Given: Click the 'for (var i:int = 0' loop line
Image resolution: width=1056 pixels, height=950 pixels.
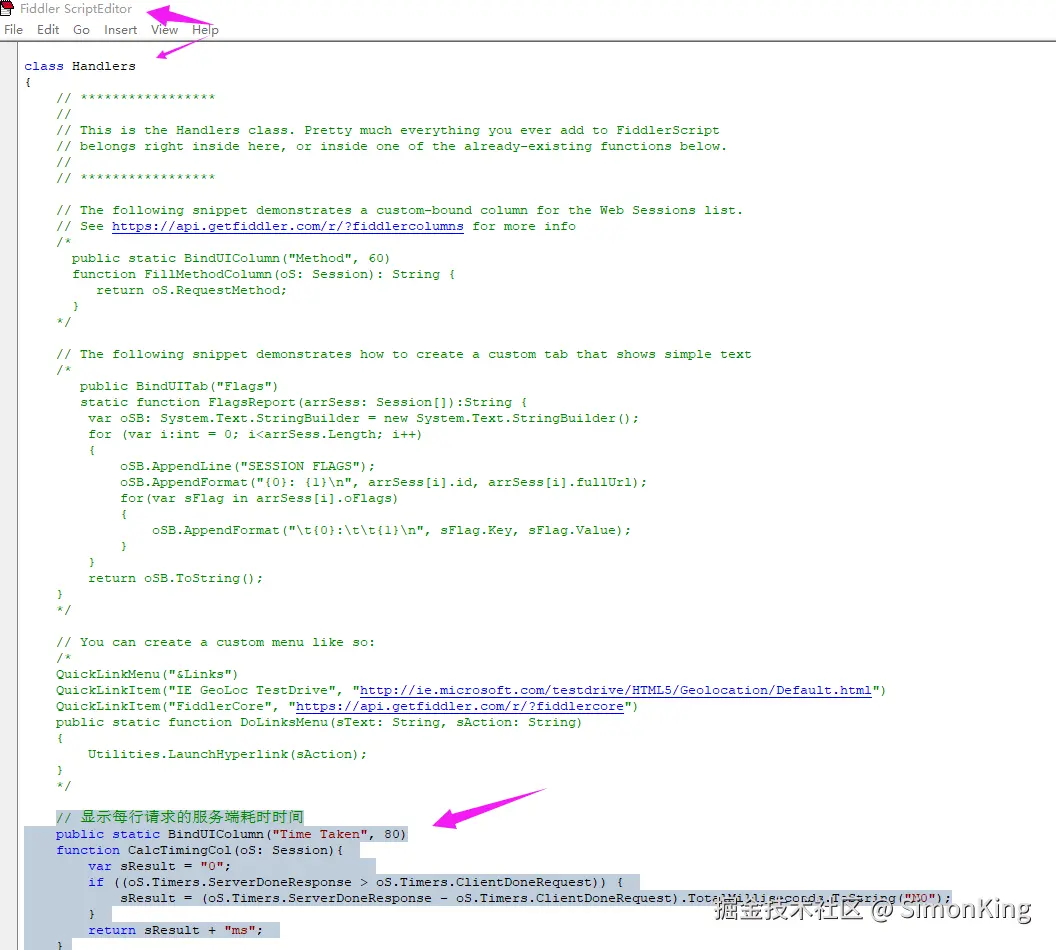Looking at the screenshot, I should pyautogui.click(x=255, y=434).
